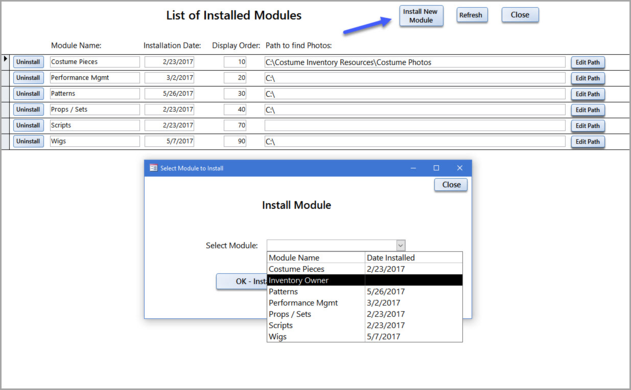Image resolution: width=631 pixels, height=390 pixels.
Task: Click the Wigs module name field
Action: (95, 141)
